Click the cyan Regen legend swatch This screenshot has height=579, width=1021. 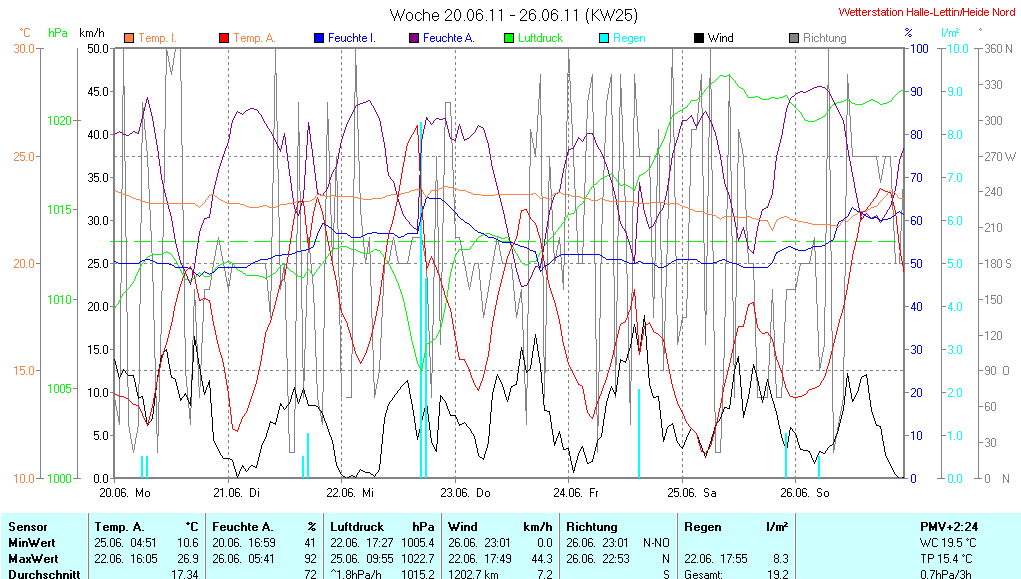tap(603, 38)
